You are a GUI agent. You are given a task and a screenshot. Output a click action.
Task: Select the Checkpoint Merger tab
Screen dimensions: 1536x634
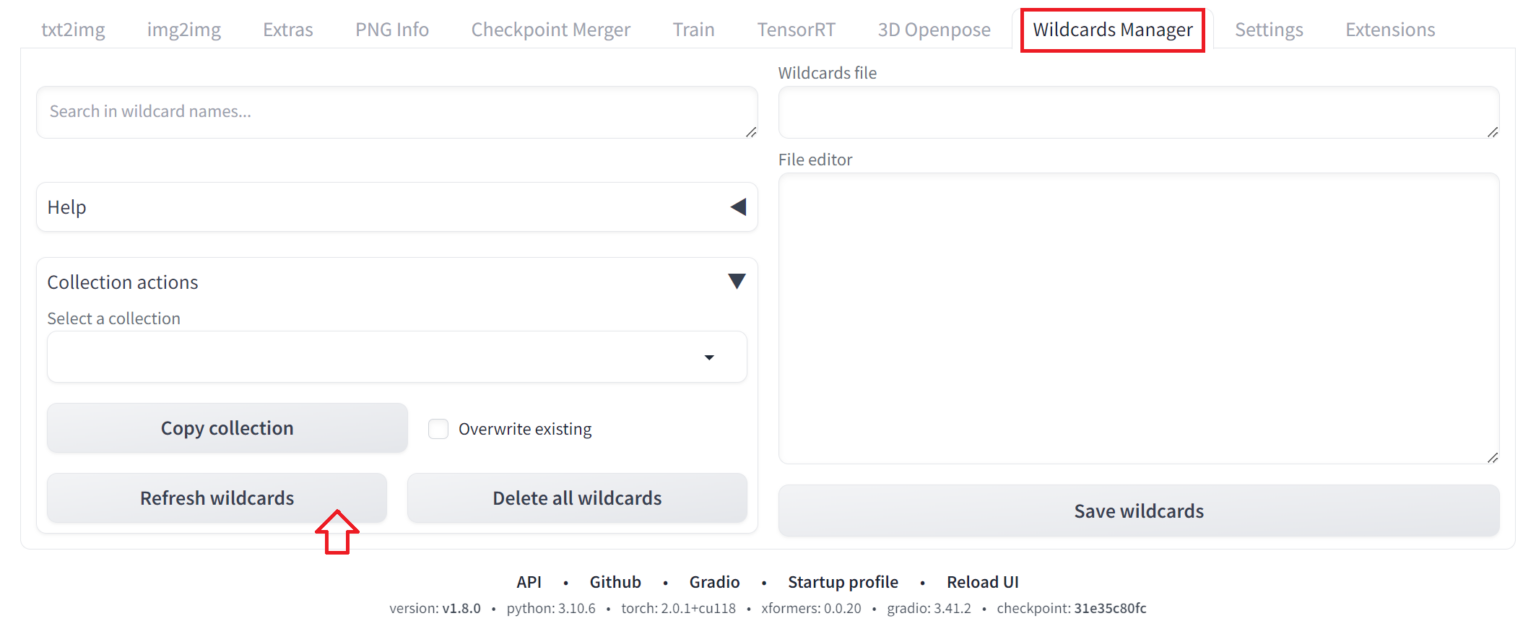tap(551, 29)
